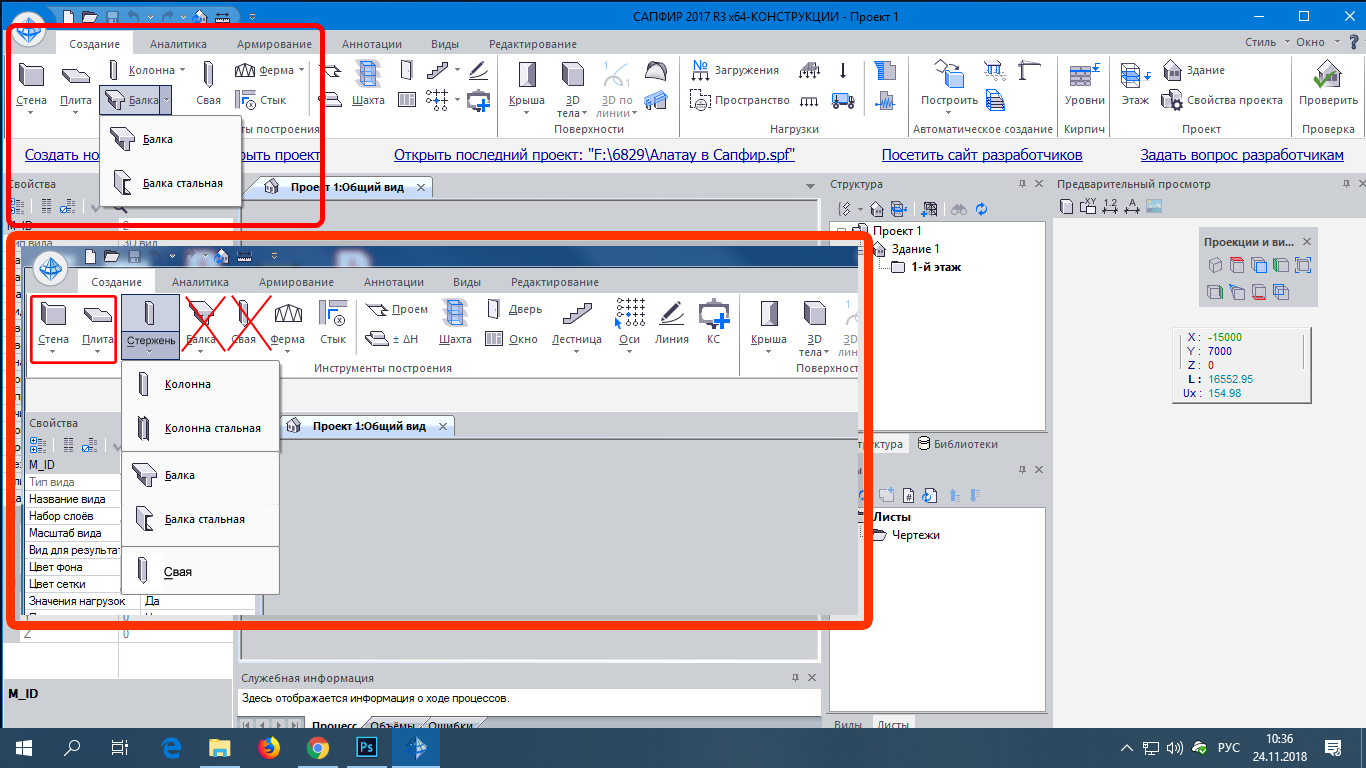The width and height of the screenshot is (1366, 768).
Task: Click the КС tool icon
Action: click(x=713, y=322)
